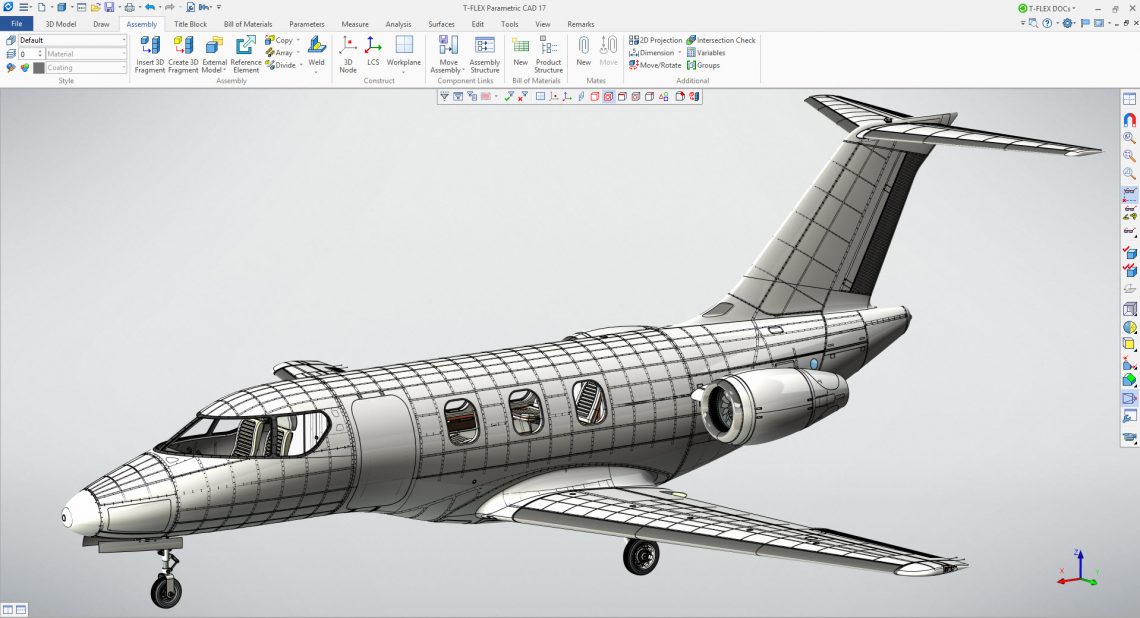Select the Weld tool in Assembly ribbon

[316, 52]
